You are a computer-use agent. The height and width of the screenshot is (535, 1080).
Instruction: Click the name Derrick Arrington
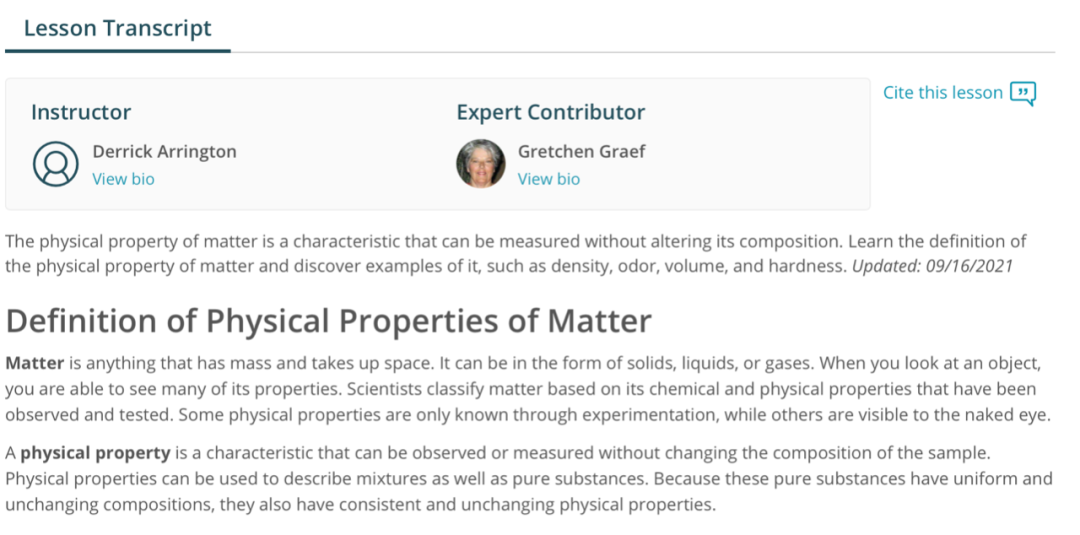[165, 151]
